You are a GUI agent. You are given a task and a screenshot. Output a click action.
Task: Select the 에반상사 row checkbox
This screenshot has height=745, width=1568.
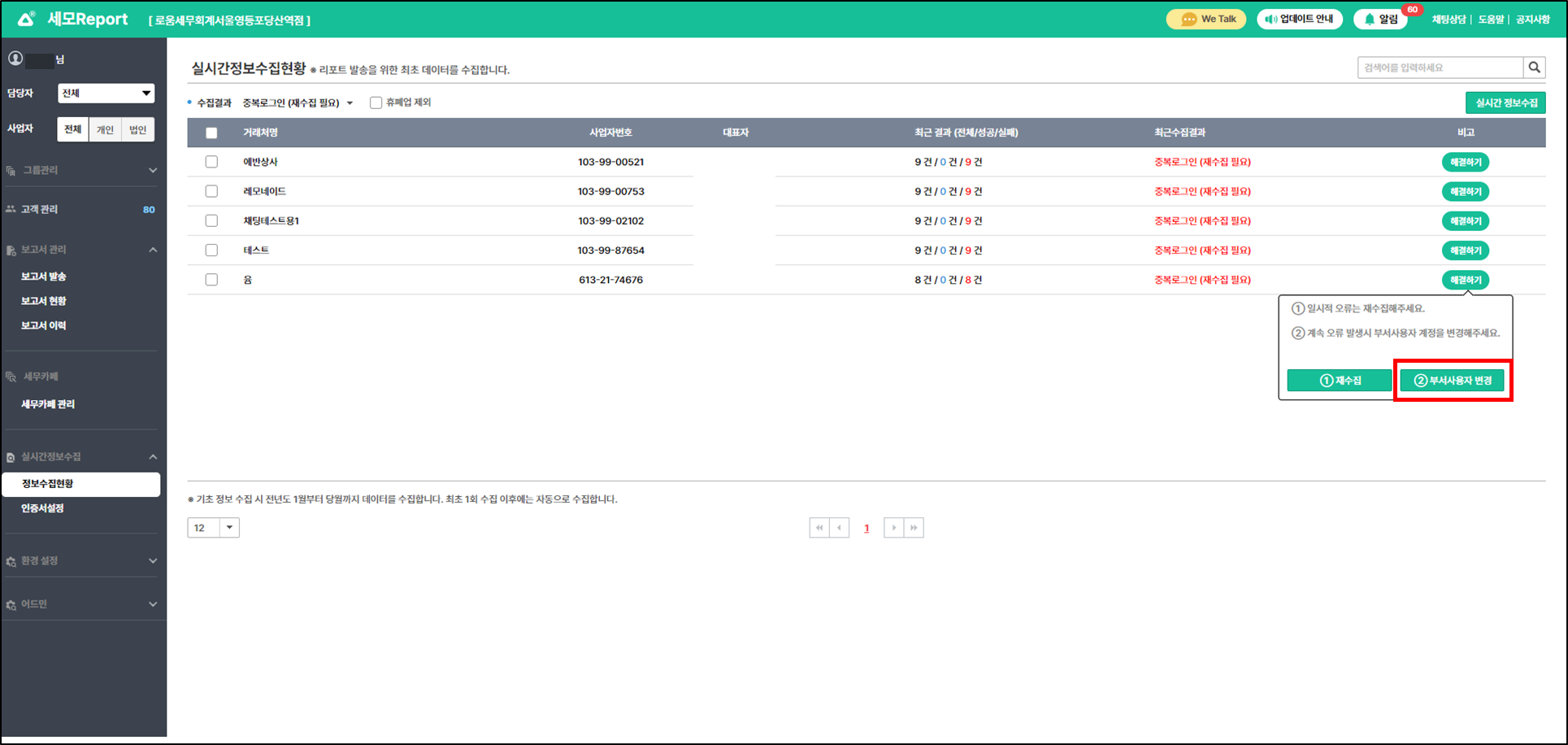point(211,162)
